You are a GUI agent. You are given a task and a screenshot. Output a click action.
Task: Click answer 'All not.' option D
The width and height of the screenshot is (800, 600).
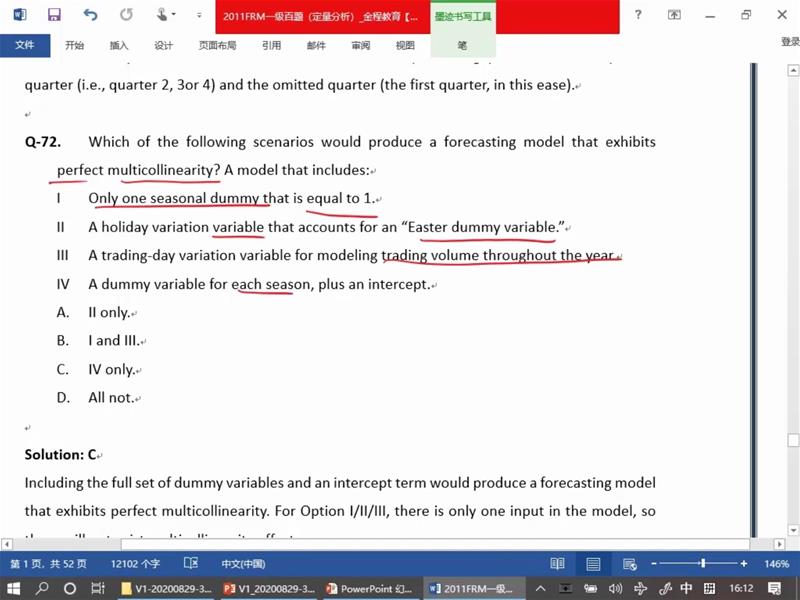coord(111,397)
